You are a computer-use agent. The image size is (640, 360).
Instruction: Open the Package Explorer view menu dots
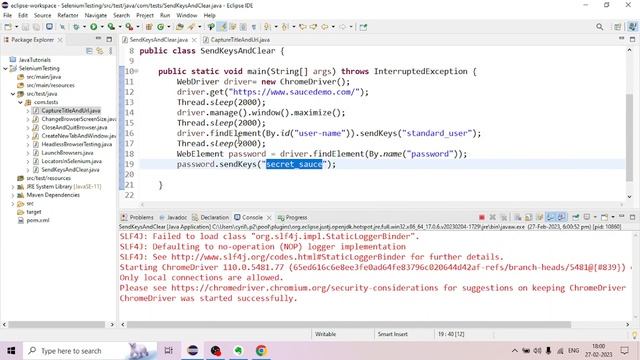[x=110, y=51]
